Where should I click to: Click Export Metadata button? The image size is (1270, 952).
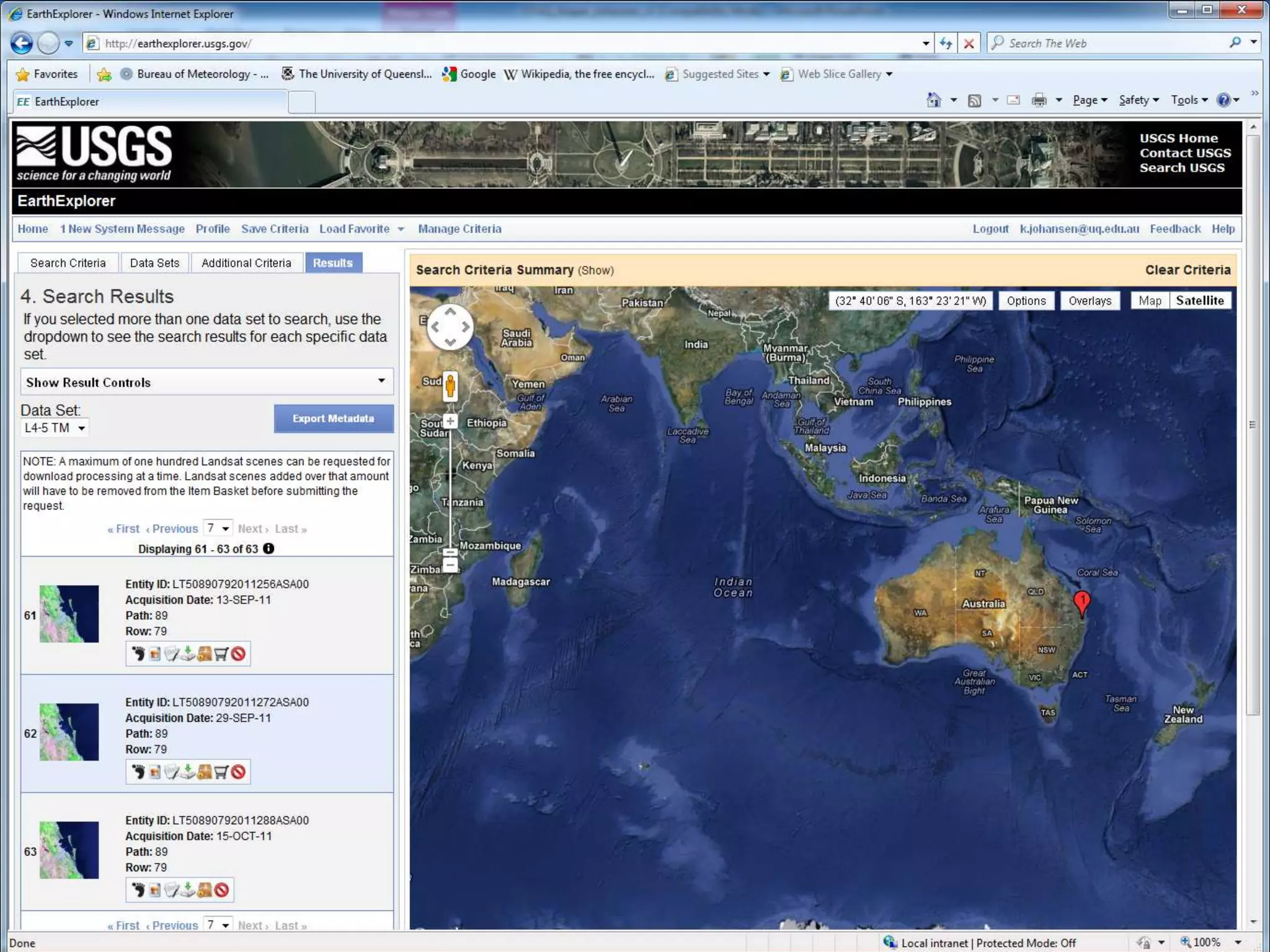point(333,418)
